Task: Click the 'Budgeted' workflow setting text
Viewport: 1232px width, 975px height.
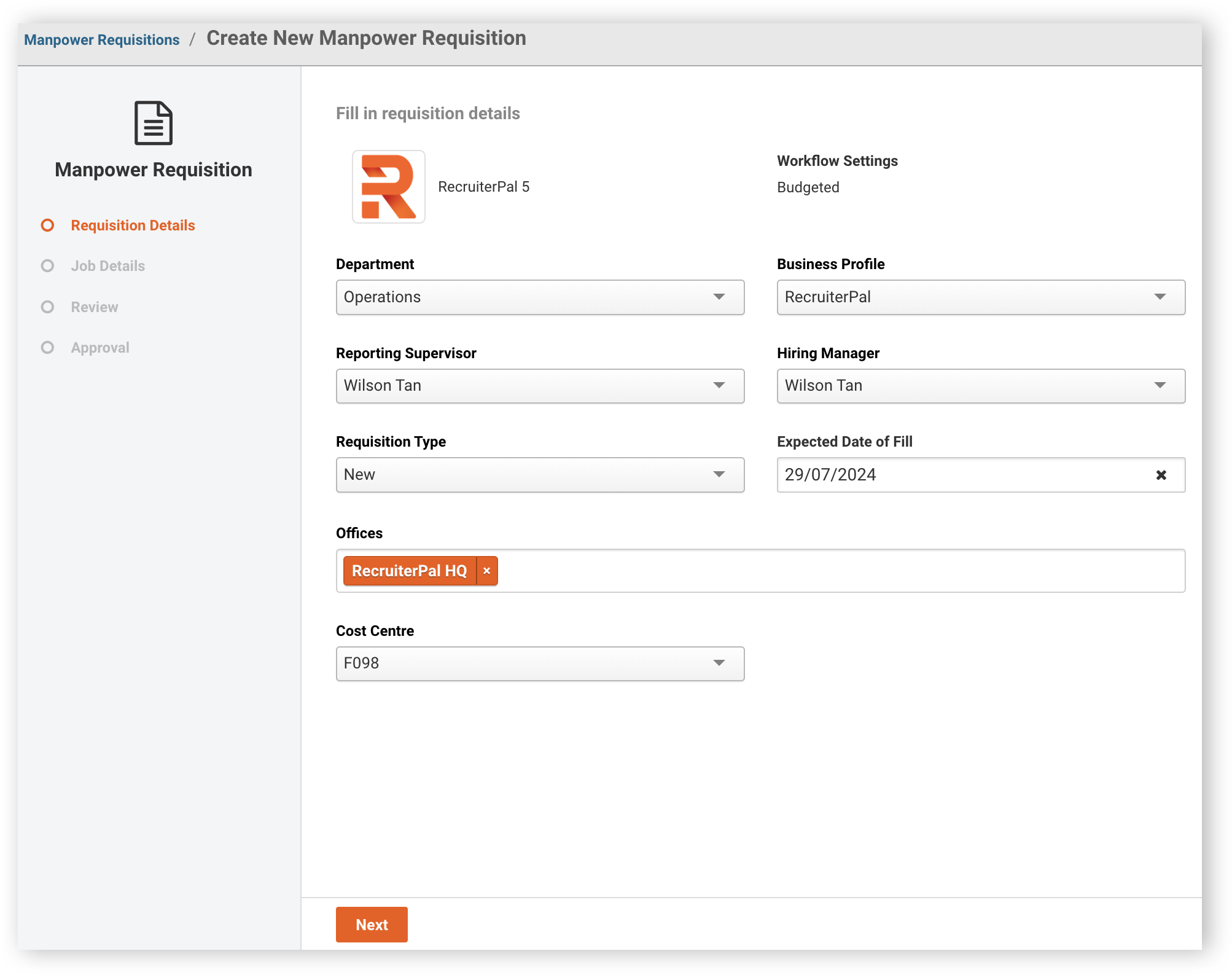Action: tap(808, 187)
